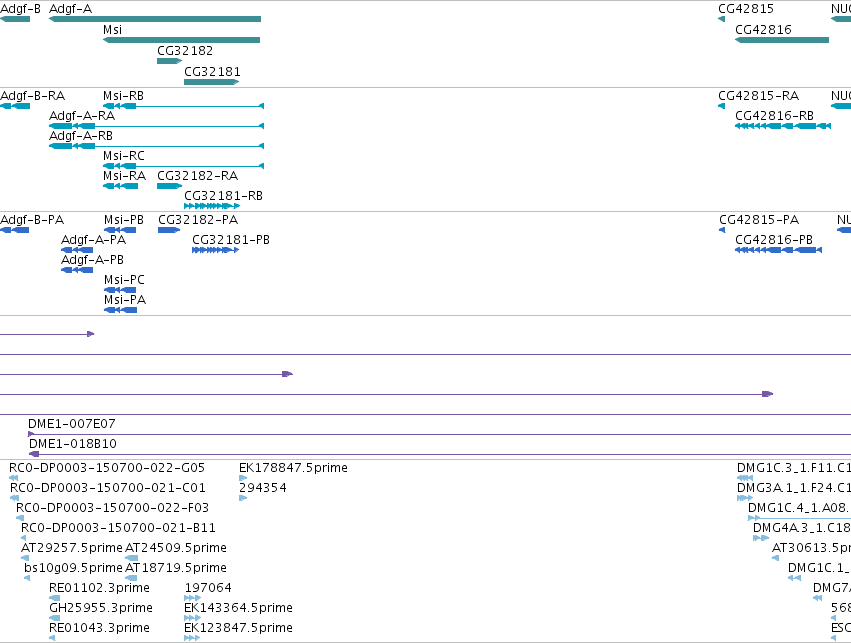Image resolution: width=851 pixels, height=643 pixels.
Task: Select the arrow glyph under the CG32181-RB label
Action: click(x=212, y=206)
